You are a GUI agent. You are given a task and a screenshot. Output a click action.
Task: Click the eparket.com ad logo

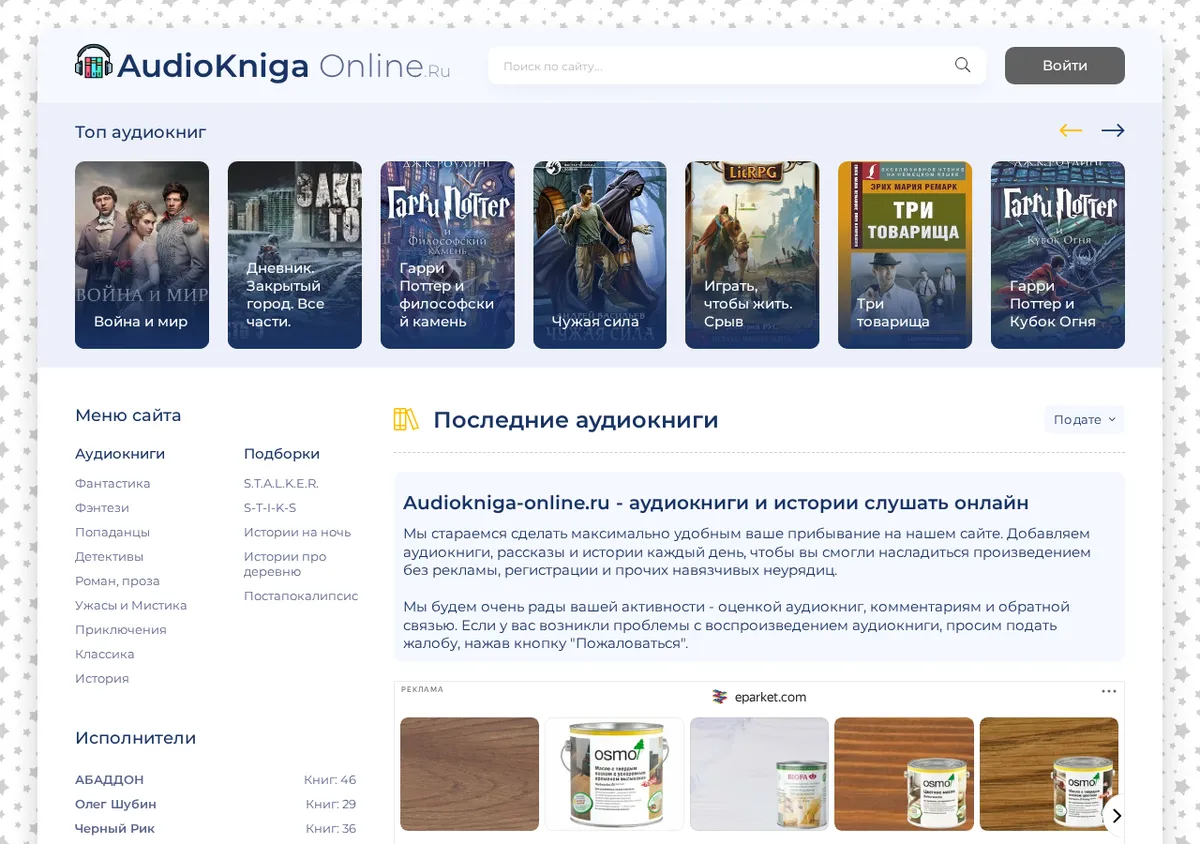(x=720, y=696)
